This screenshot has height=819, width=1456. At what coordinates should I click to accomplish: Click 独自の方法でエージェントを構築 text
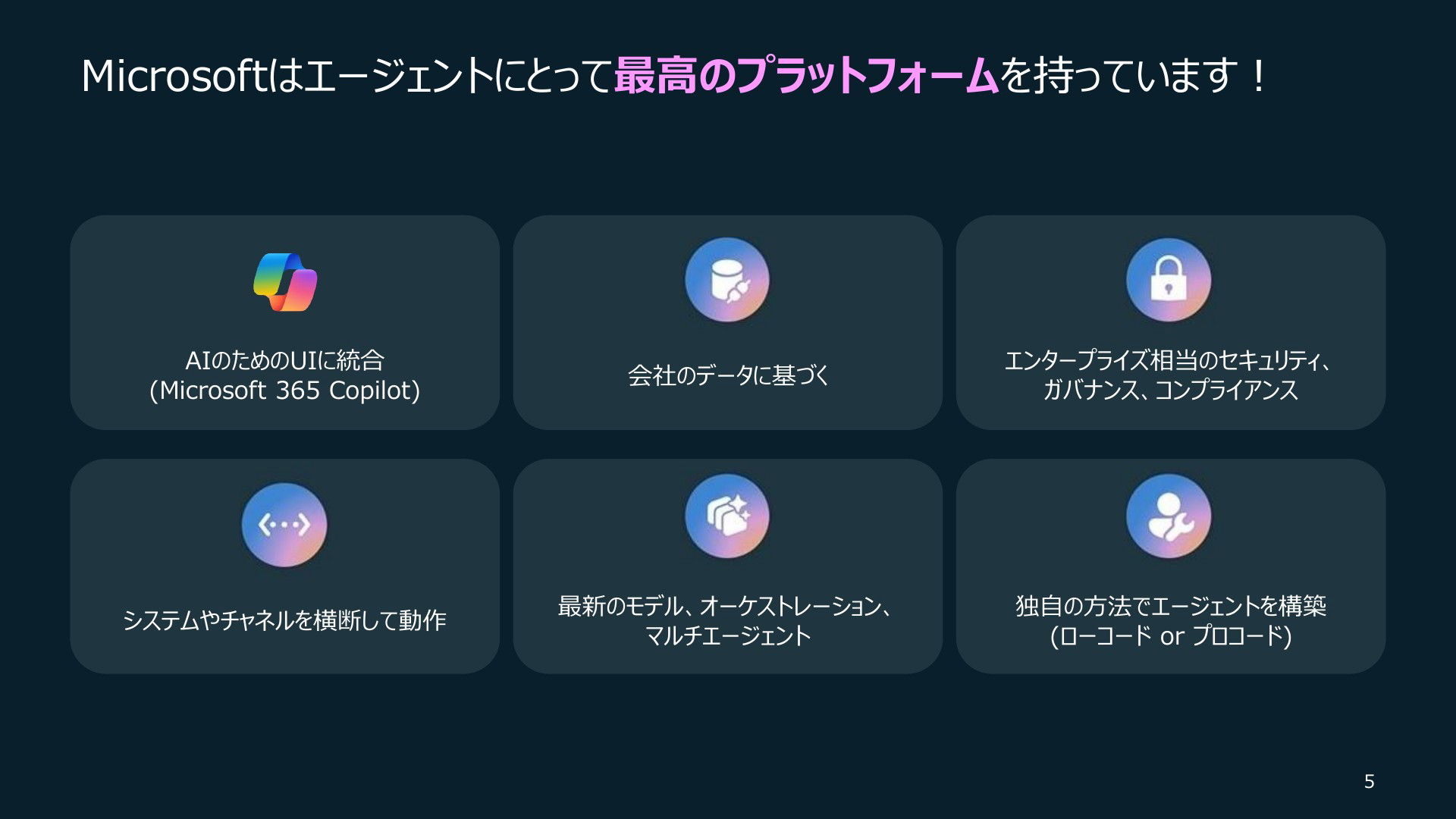pyautogui.click(x=1171, y=606)
